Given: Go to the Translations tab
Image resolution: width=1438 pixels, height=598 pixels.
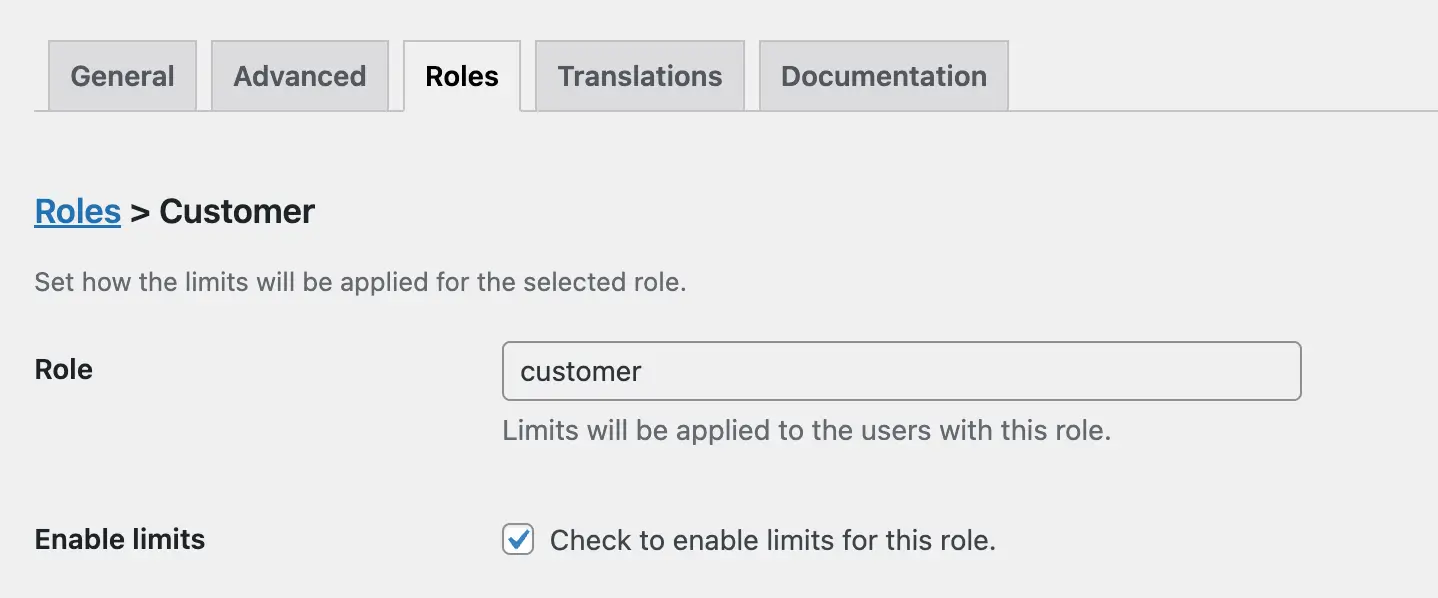Looking at the screenshot, I should tap(639, 76).
